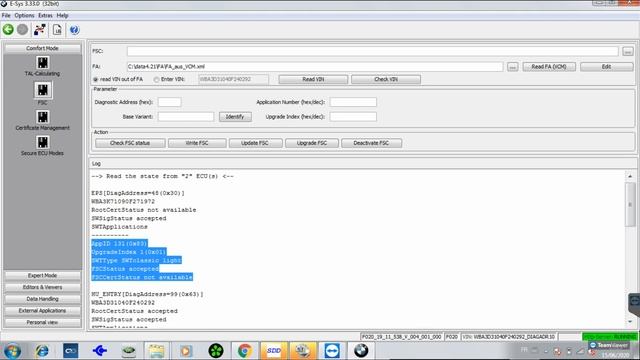Click the Diagnostic Address (hex) field
The width and height of the screenshot is (640, 360).
169,102
